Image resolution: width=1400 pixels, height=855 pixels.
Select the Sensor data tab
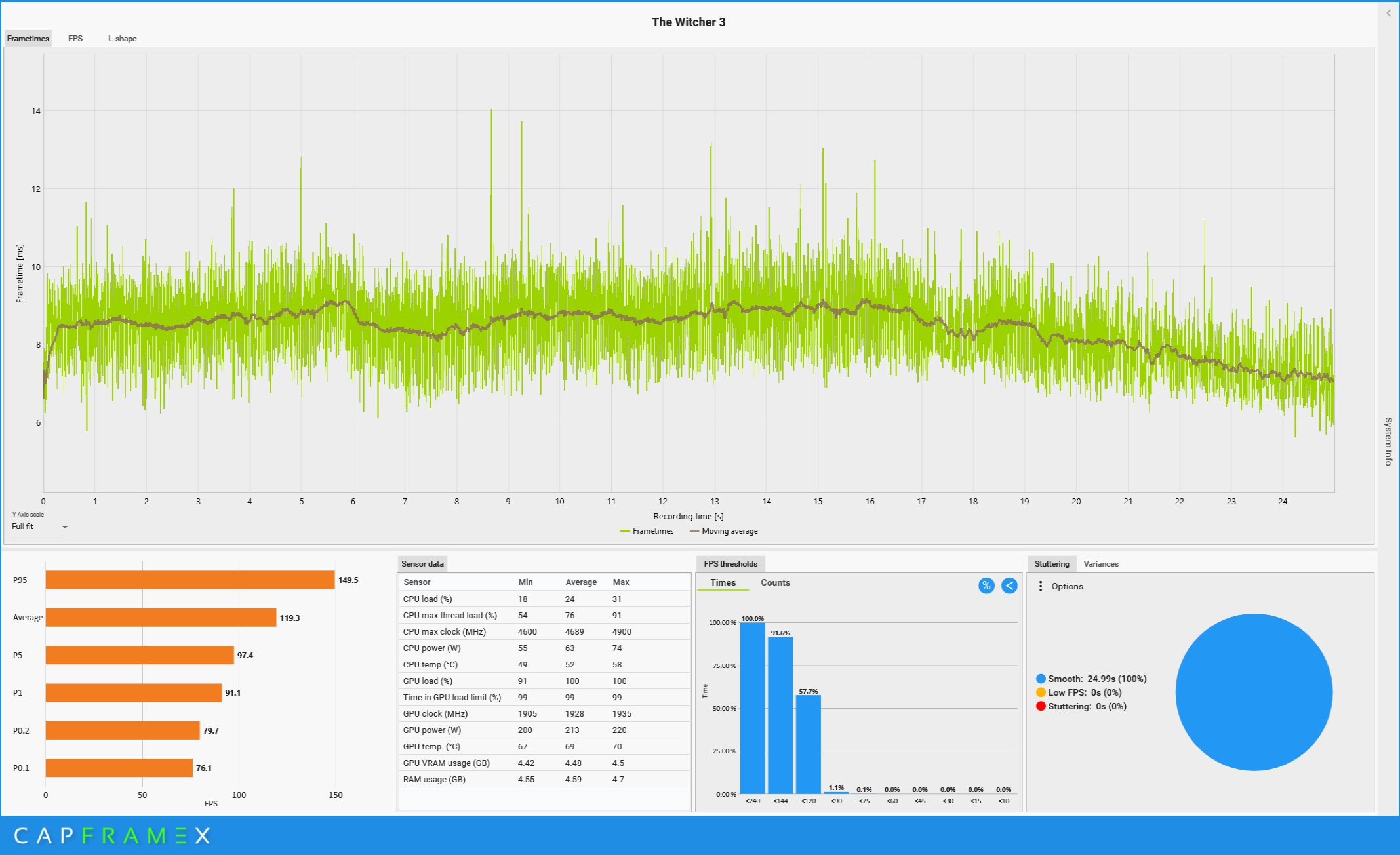pyautogui.click(x=422, y=564)
